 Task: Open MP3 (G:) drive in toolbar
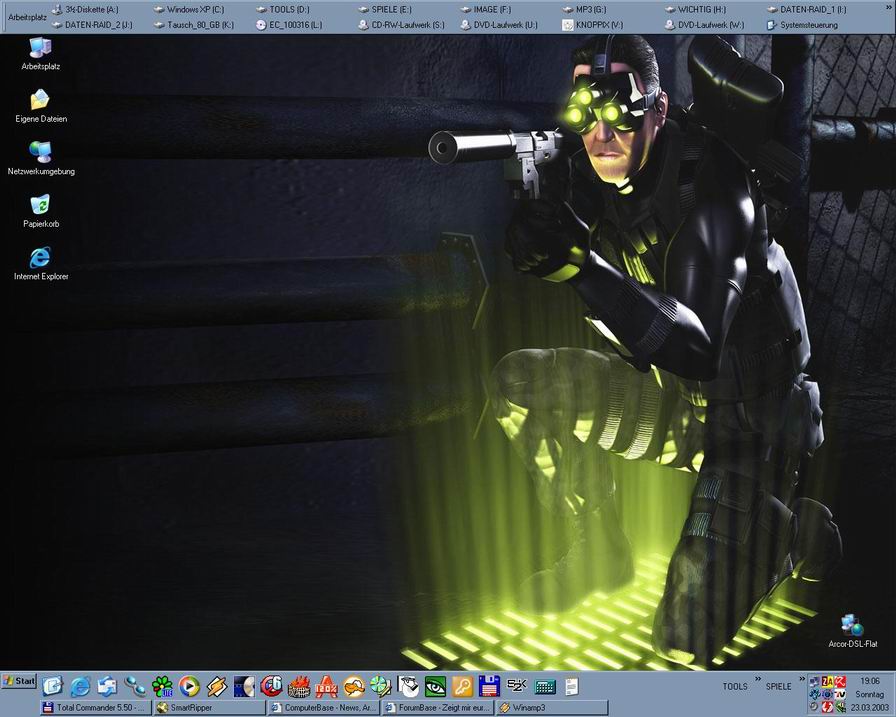[585, 9]
